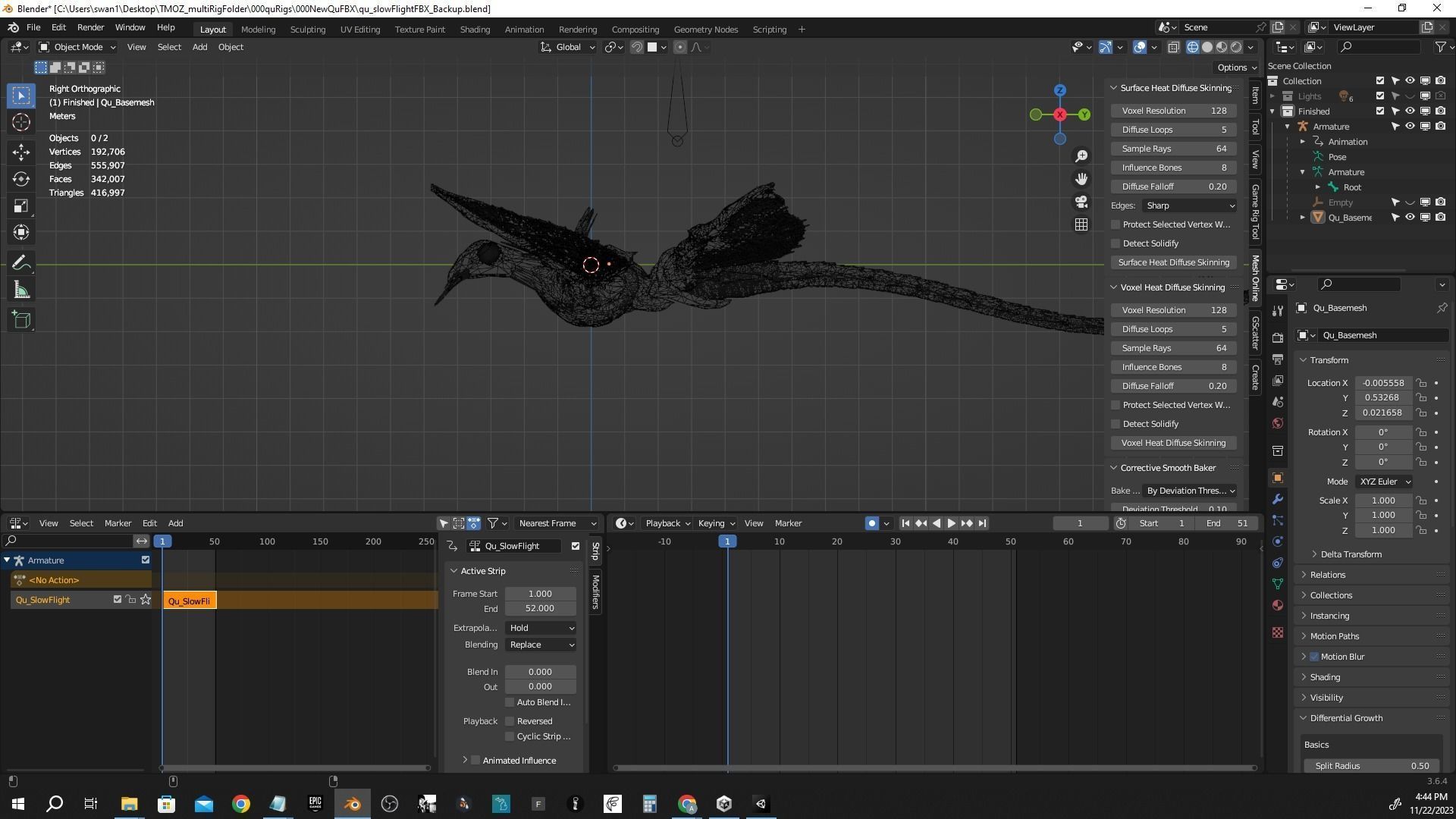Toggle the Cyclic Strip Time checkbox
The height and width of the screenshot is (819, 1456).
pos(510,736)
